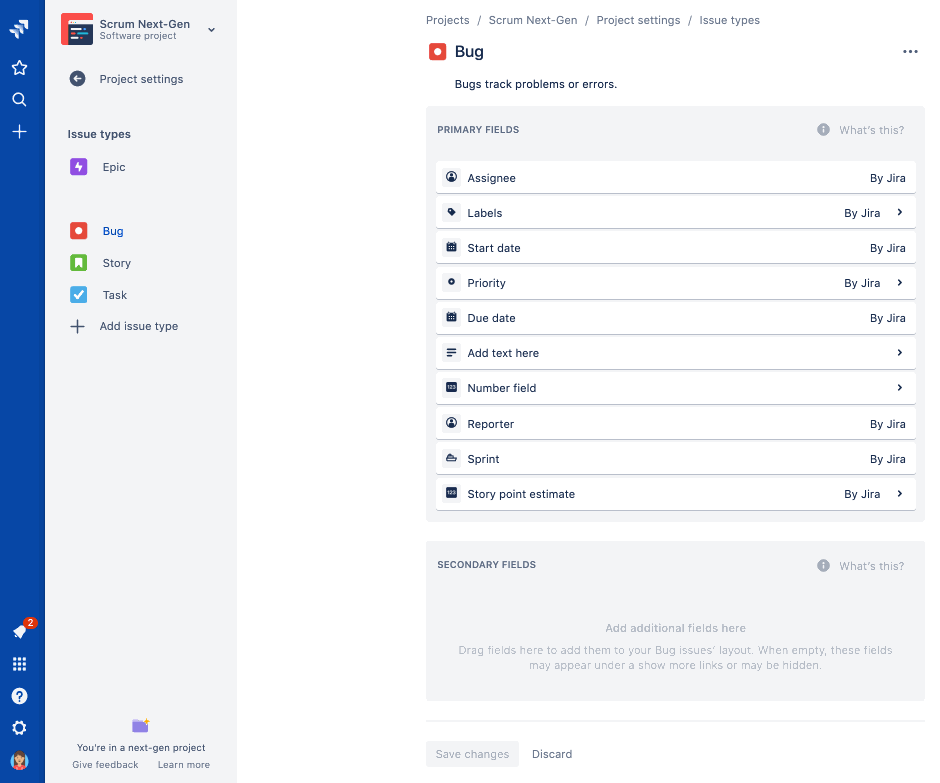Click the Number field 123 icon
This screenshot has height=783, width=940.
click(x=451, y=387)
